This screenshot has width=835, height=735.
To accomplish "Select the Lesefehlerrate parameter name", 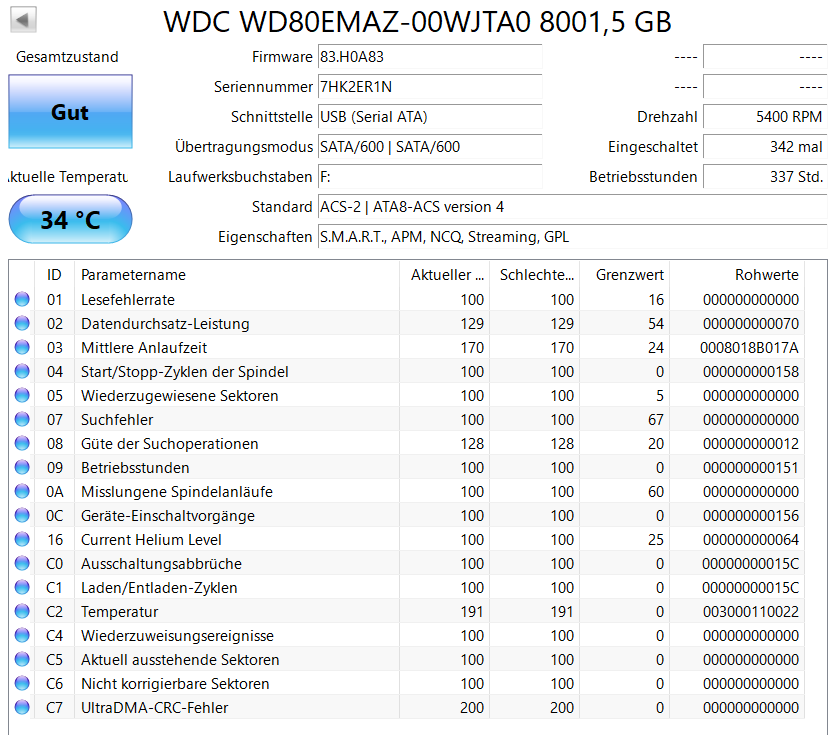I will pyautogui.click(x=128, y=299).
